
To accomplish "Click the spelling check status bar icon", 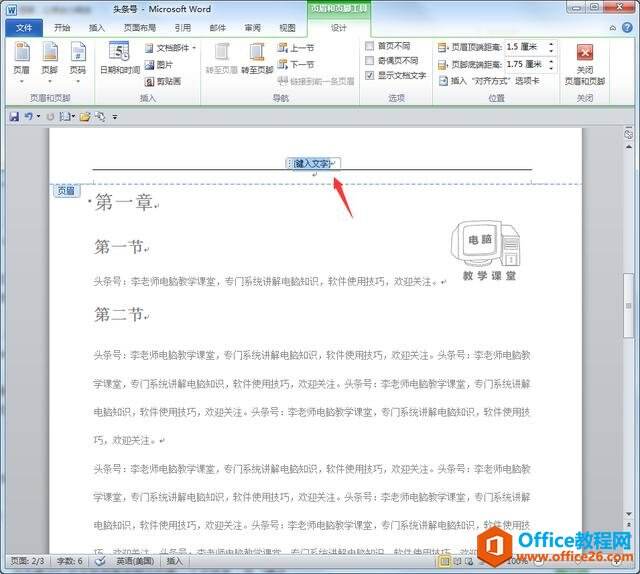I will 100,561.
